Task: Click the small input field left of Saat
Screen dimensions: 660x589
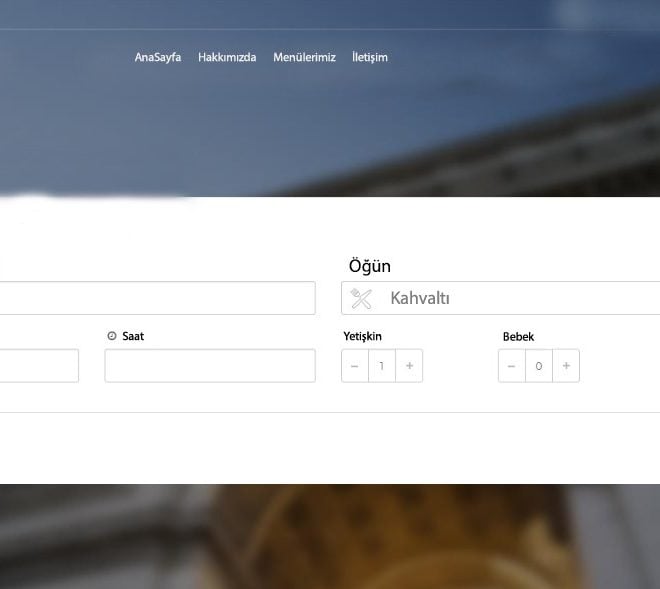Action: tap(38, 366)
